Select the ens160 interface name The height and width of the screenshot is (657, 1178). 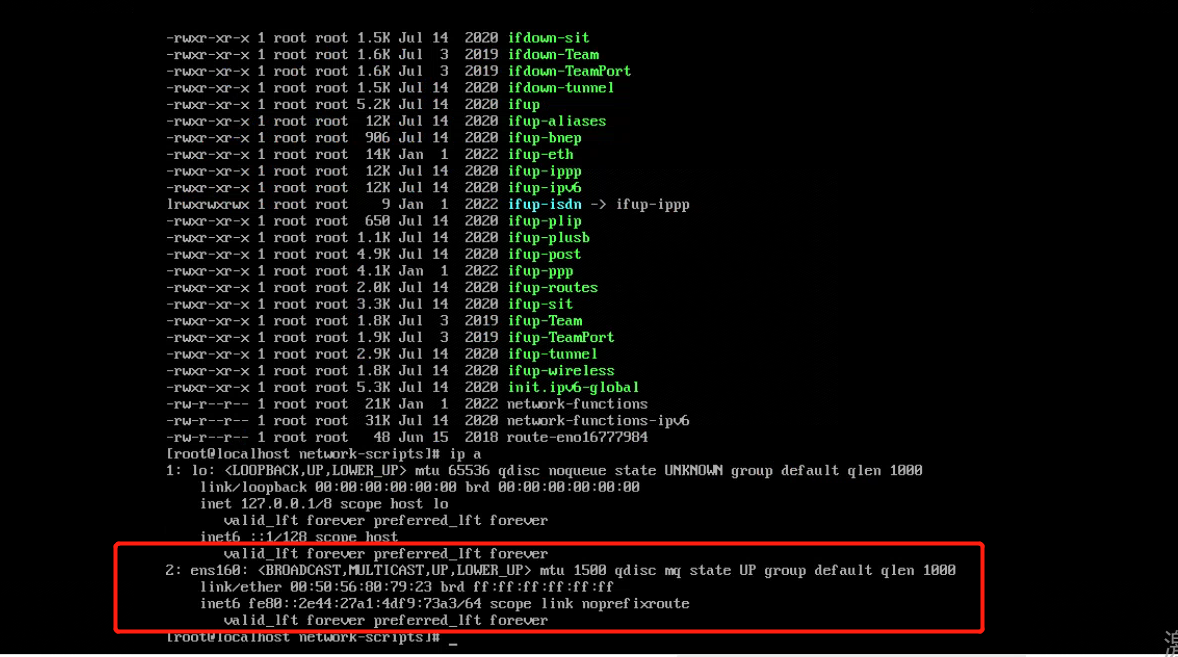point(213,571)
